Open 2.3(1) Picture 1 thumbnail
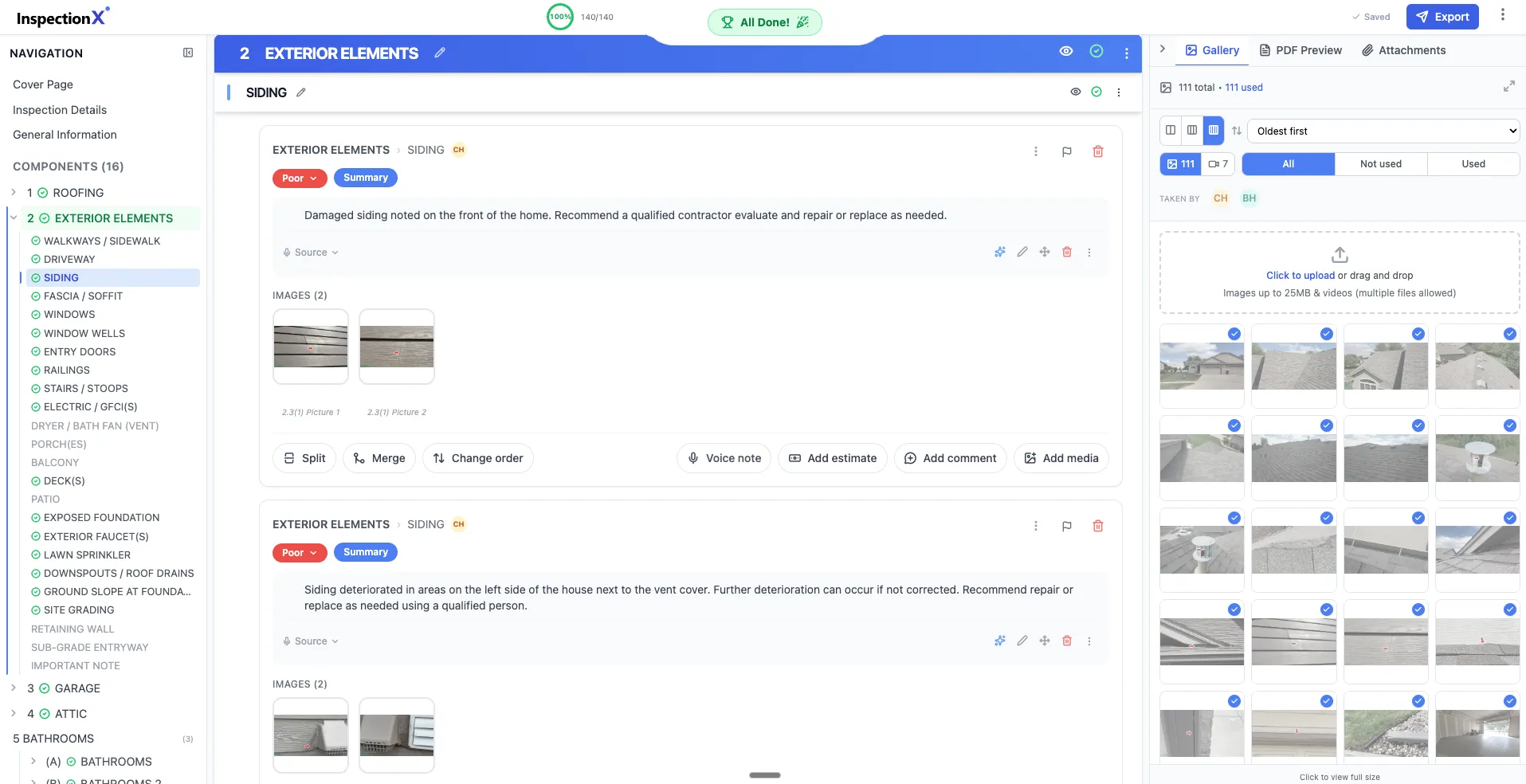 [x=311, y=347]
